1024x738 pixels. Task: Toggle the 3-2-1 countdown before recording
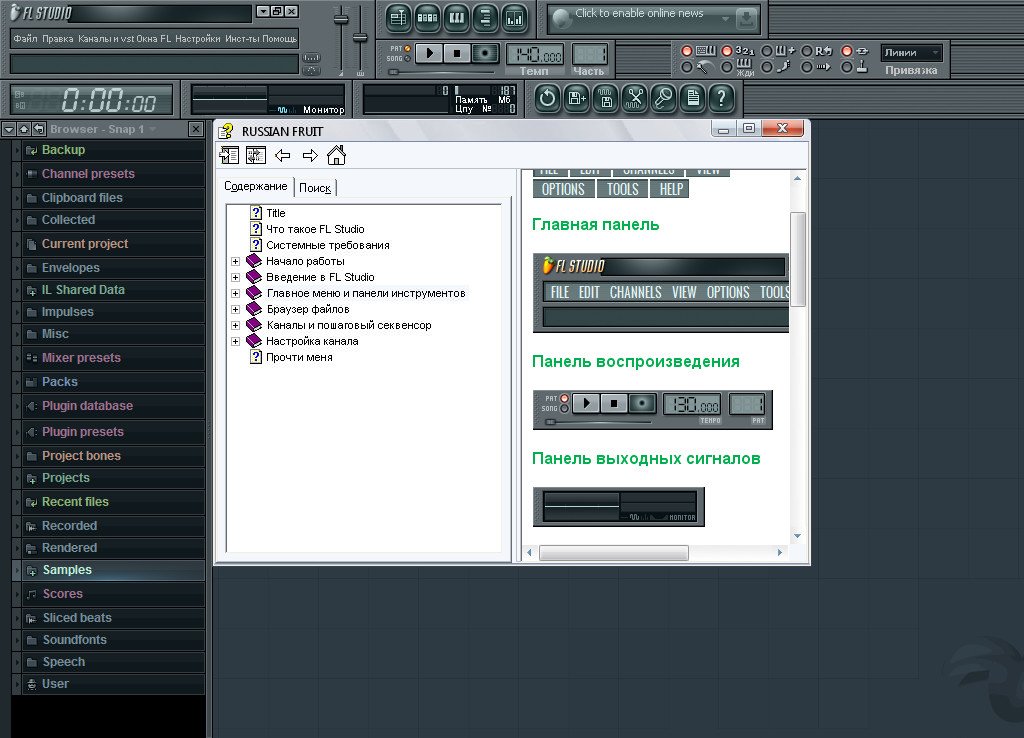pos(727,51)
